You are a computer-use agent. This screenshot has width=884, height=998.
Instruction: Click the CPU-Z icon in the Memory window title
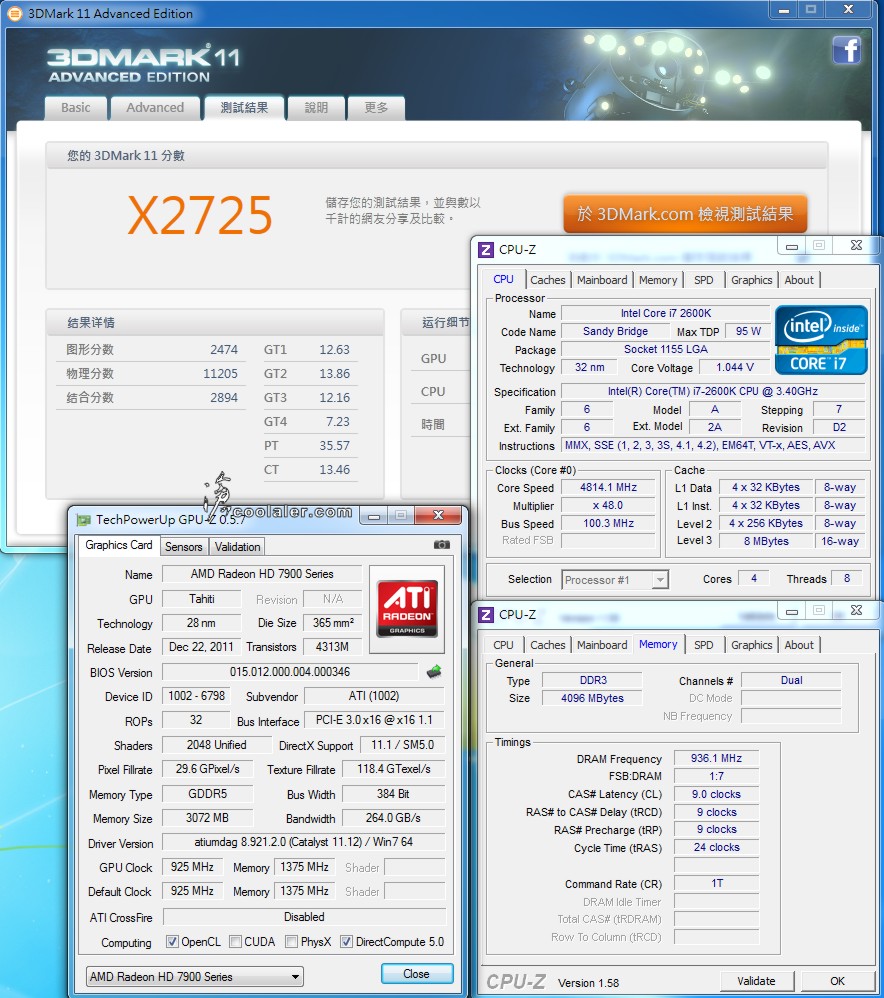(486, 614)
